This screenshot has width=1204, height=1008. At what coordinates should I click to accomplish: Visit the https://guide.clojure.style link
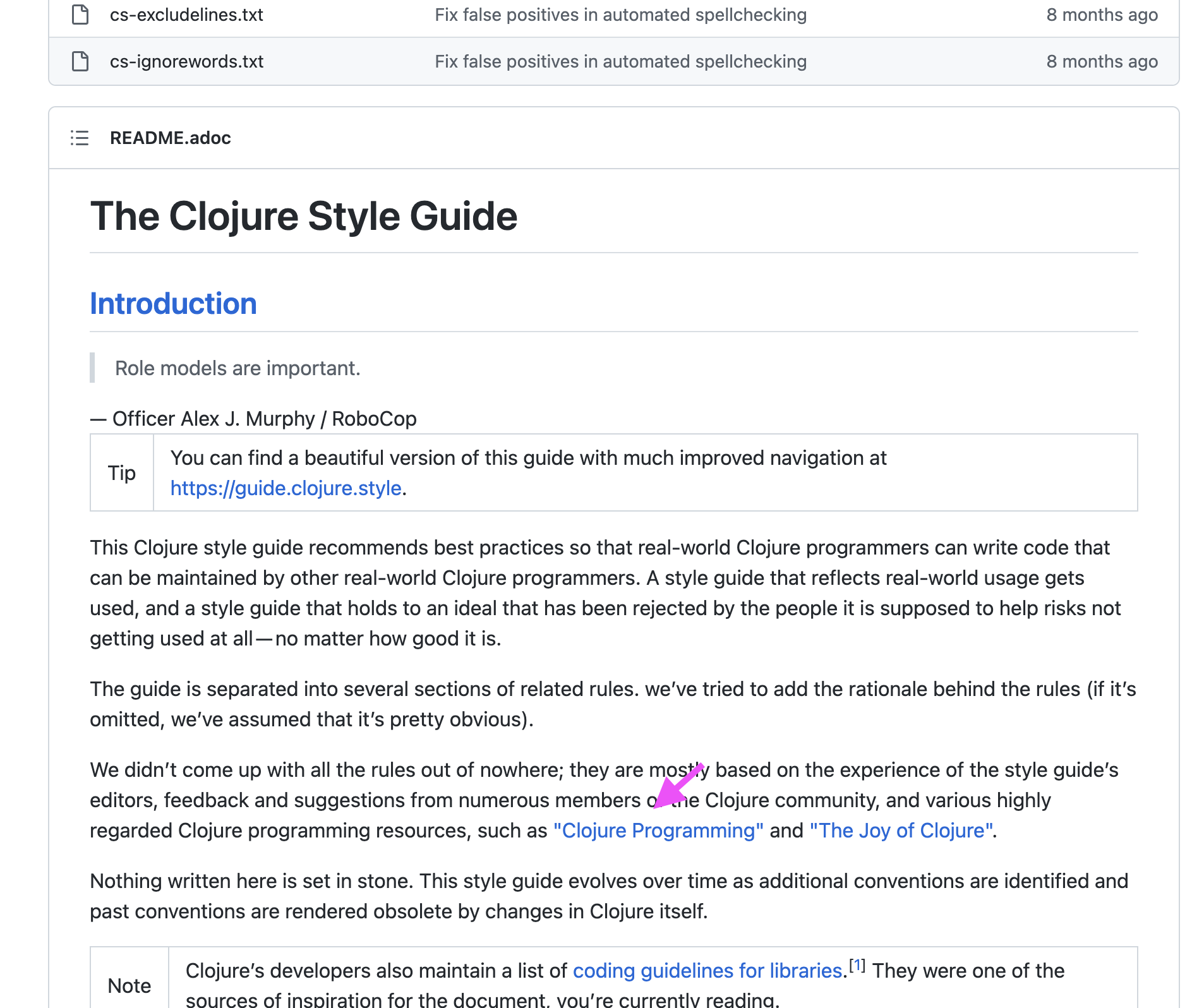coord(286,488)
